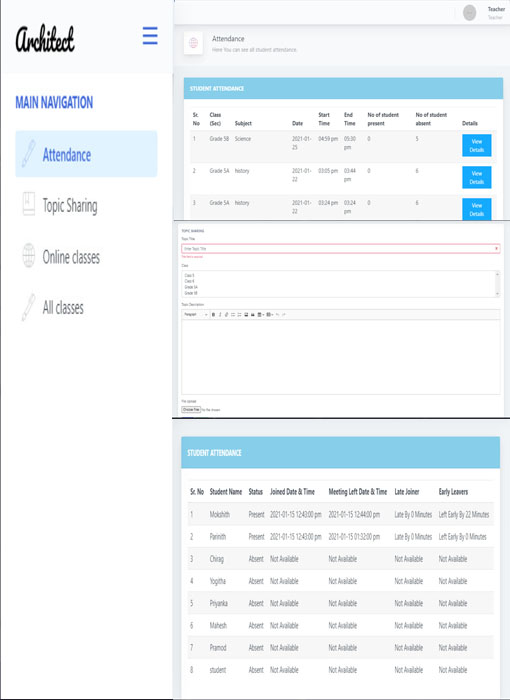Click the Early Leavers column header
Screen dimensions: 510x700
tap(453, 492)
